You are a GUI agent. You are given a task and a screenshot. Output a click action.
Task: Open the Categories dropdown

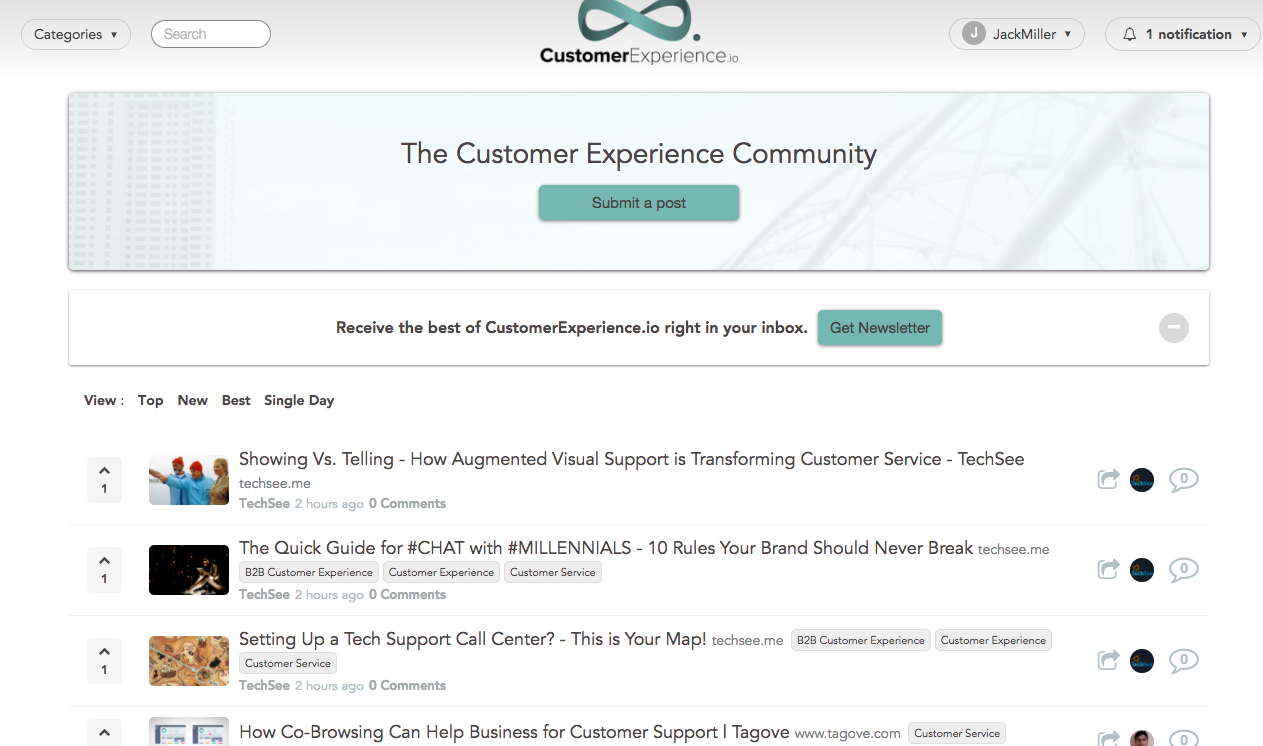tap(75, 34)
